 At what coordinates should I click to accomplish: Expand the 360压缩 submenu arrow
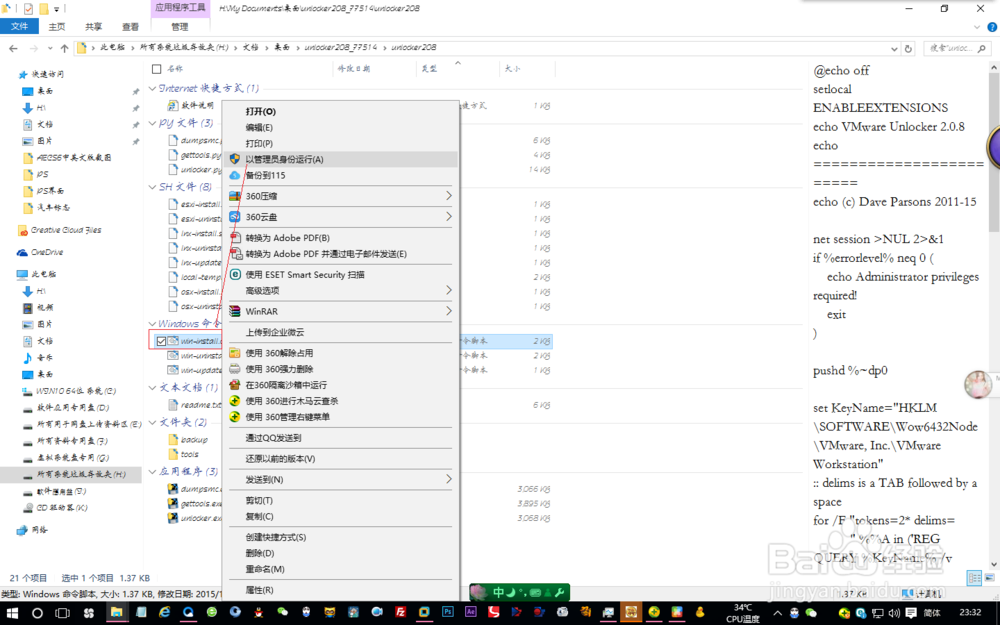(448, 196)
